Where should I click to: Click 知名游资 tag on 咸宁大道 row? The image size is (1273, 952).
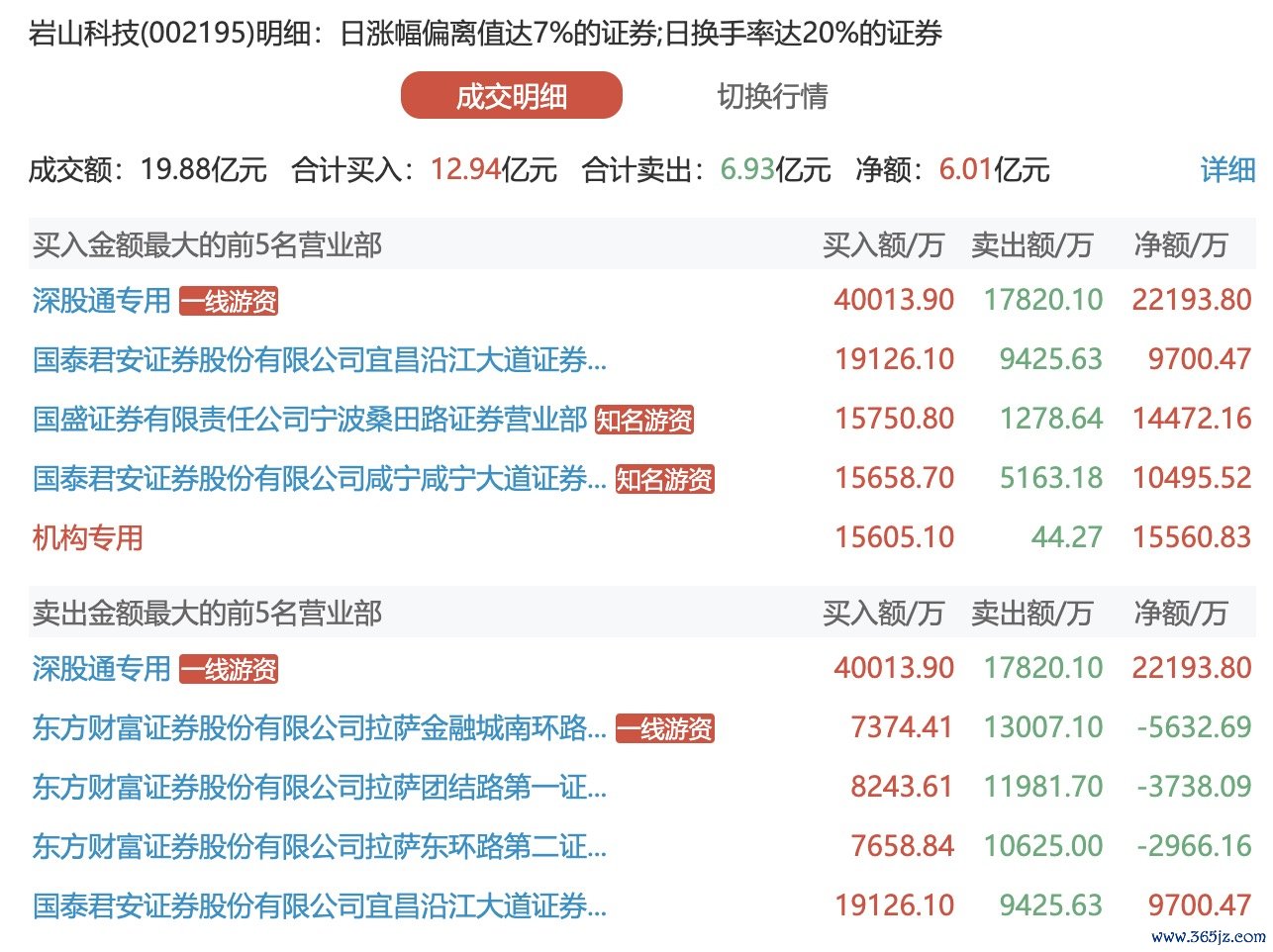pos(664,479)
